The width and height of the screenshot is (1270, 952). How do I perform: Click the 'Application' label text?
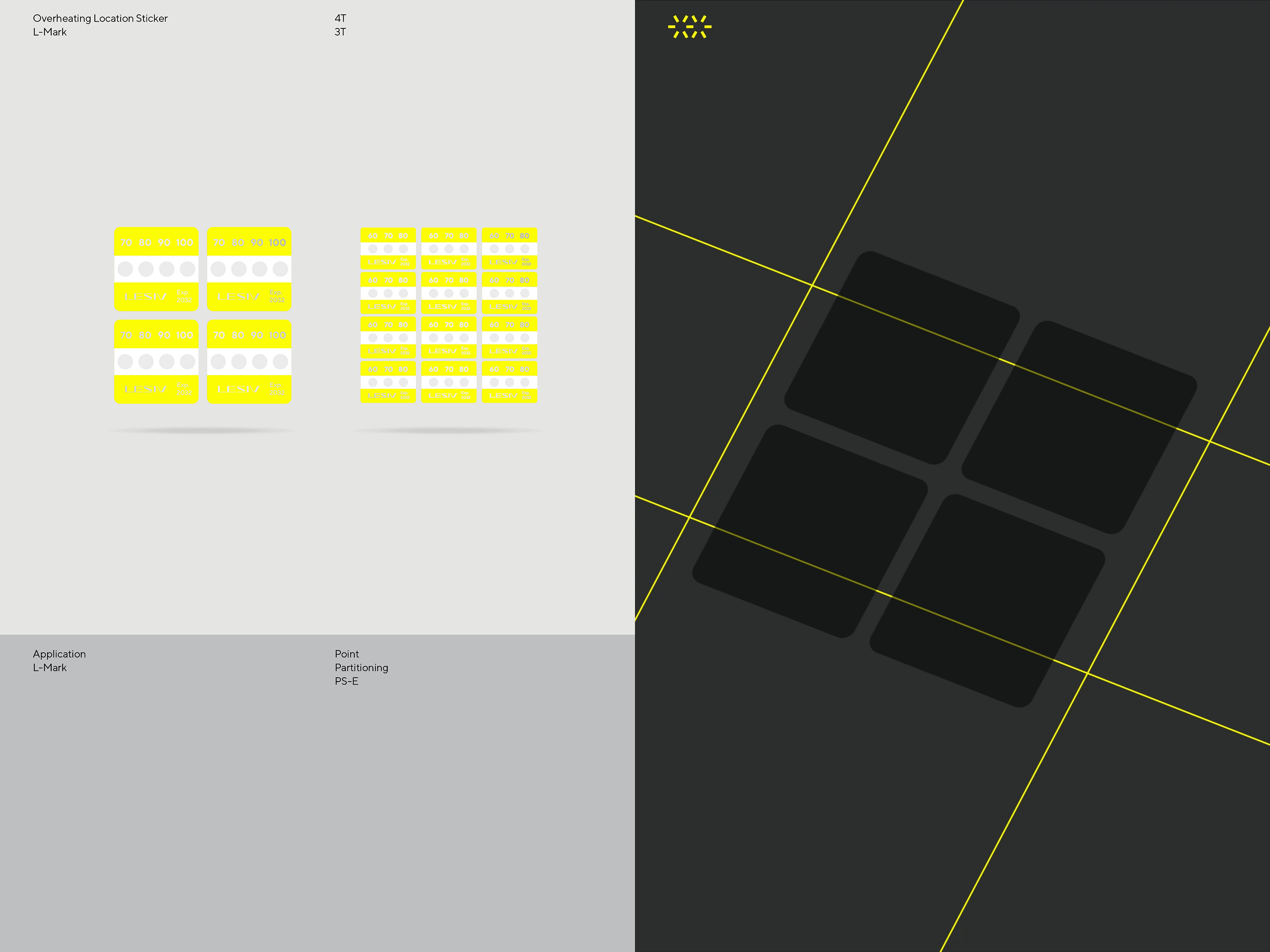59,654
